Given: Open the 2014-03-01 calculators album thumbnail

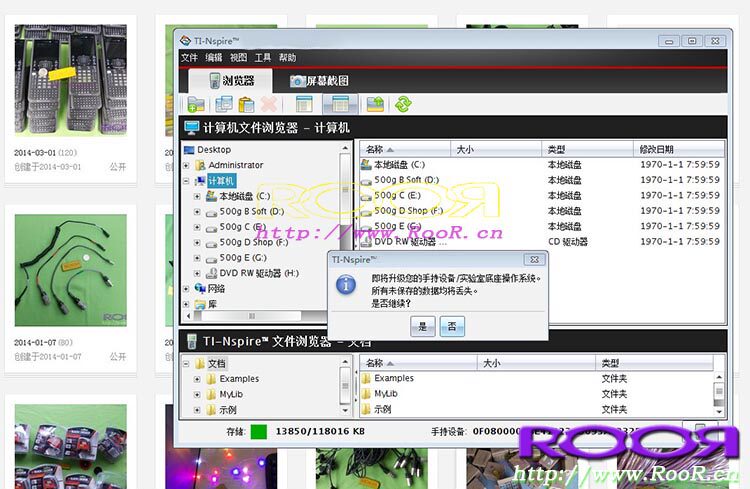Looking at the screenshot, I should 71,79.
